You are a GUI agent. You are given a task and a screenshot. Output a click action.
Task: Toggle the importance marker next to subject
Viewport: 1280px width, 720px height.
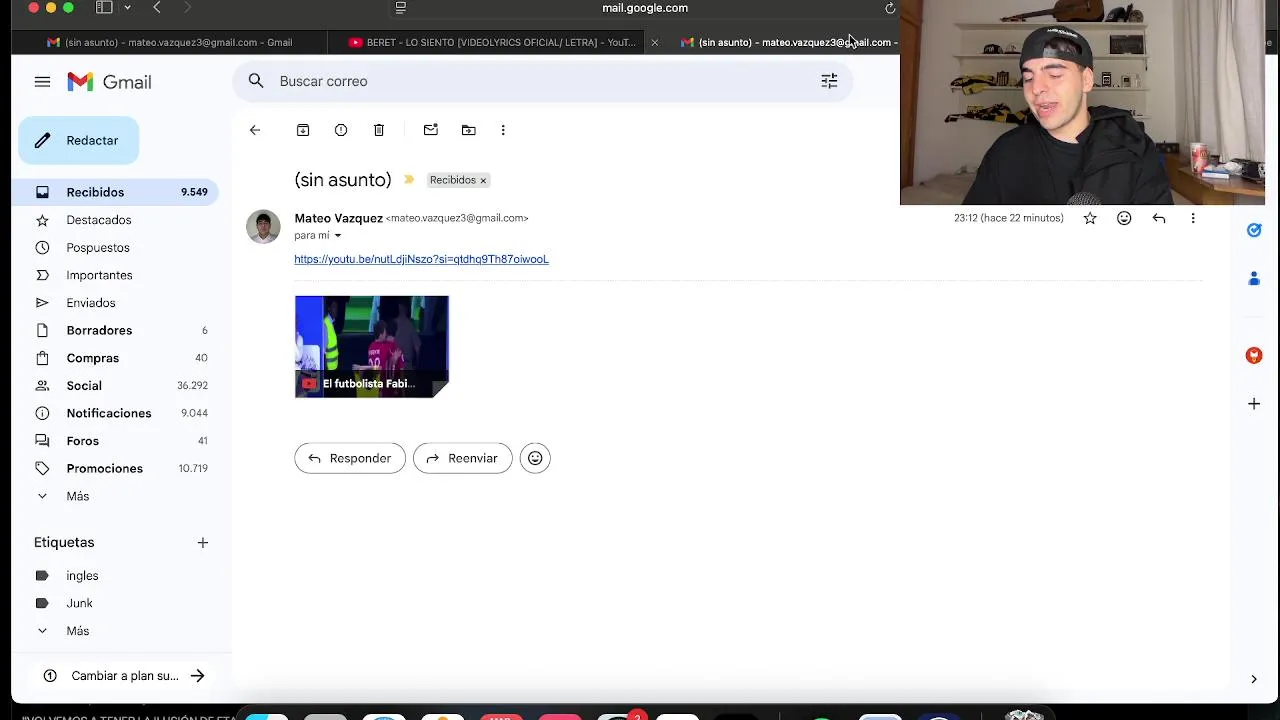tap(409, 180)
